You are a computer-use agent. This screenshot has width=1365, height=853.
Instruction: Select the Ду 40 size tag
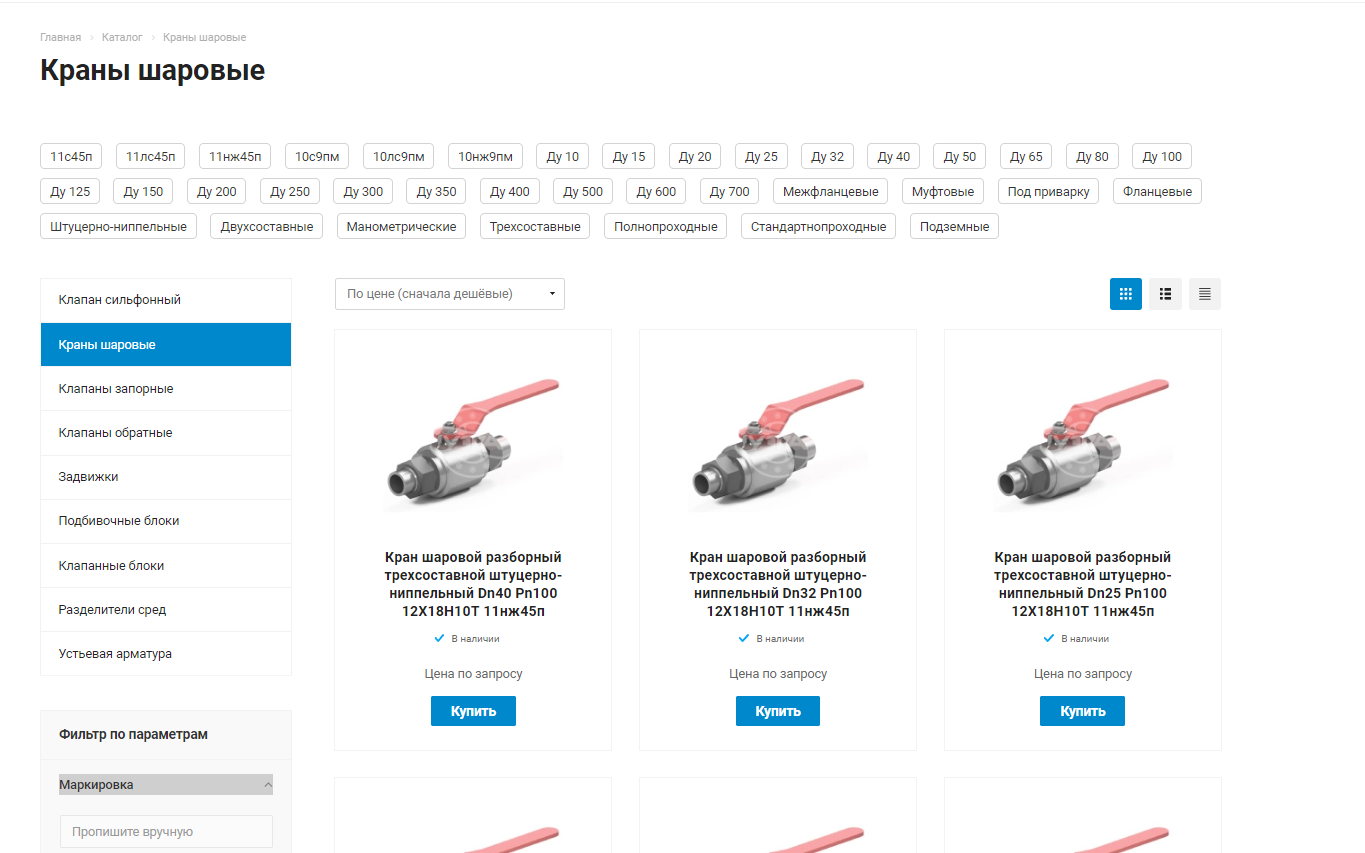tap(894, 156)
